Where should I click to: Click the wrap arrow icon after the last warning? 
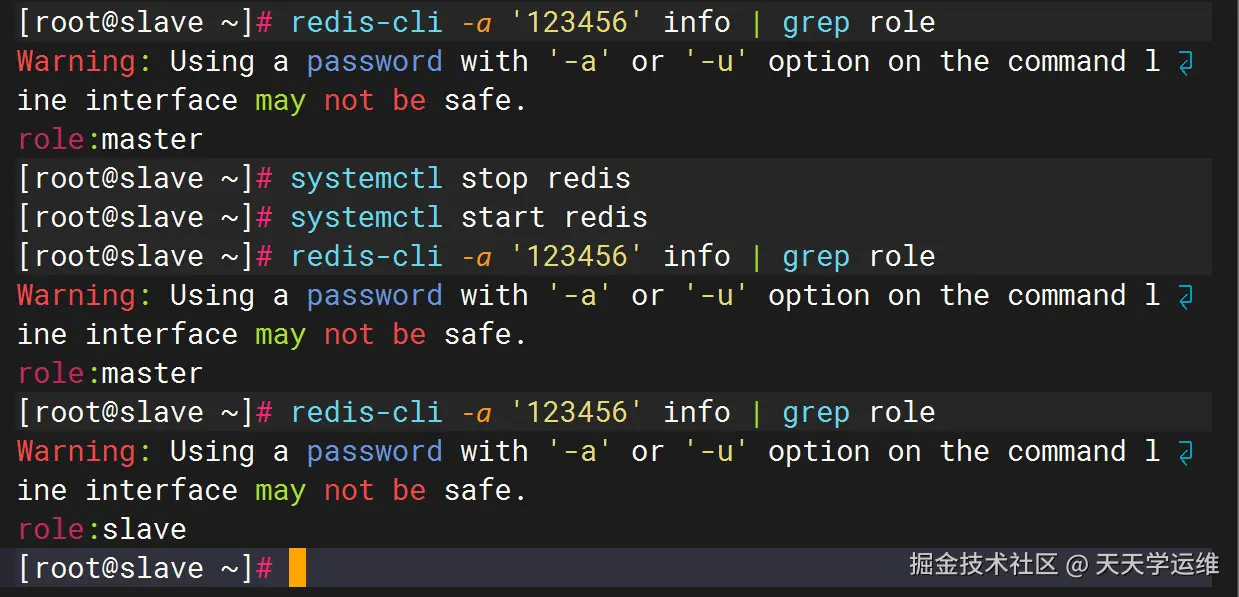tap(1186, 453)
